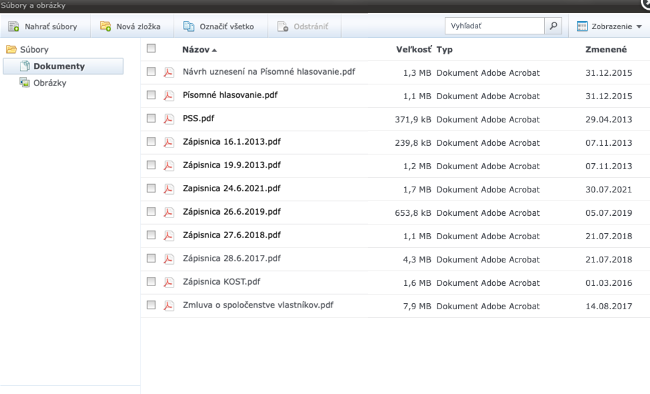This screenshot has width=650, height=394.
Task: Open the PDF icon of PSS.pdf
Action: pos(168,119)
